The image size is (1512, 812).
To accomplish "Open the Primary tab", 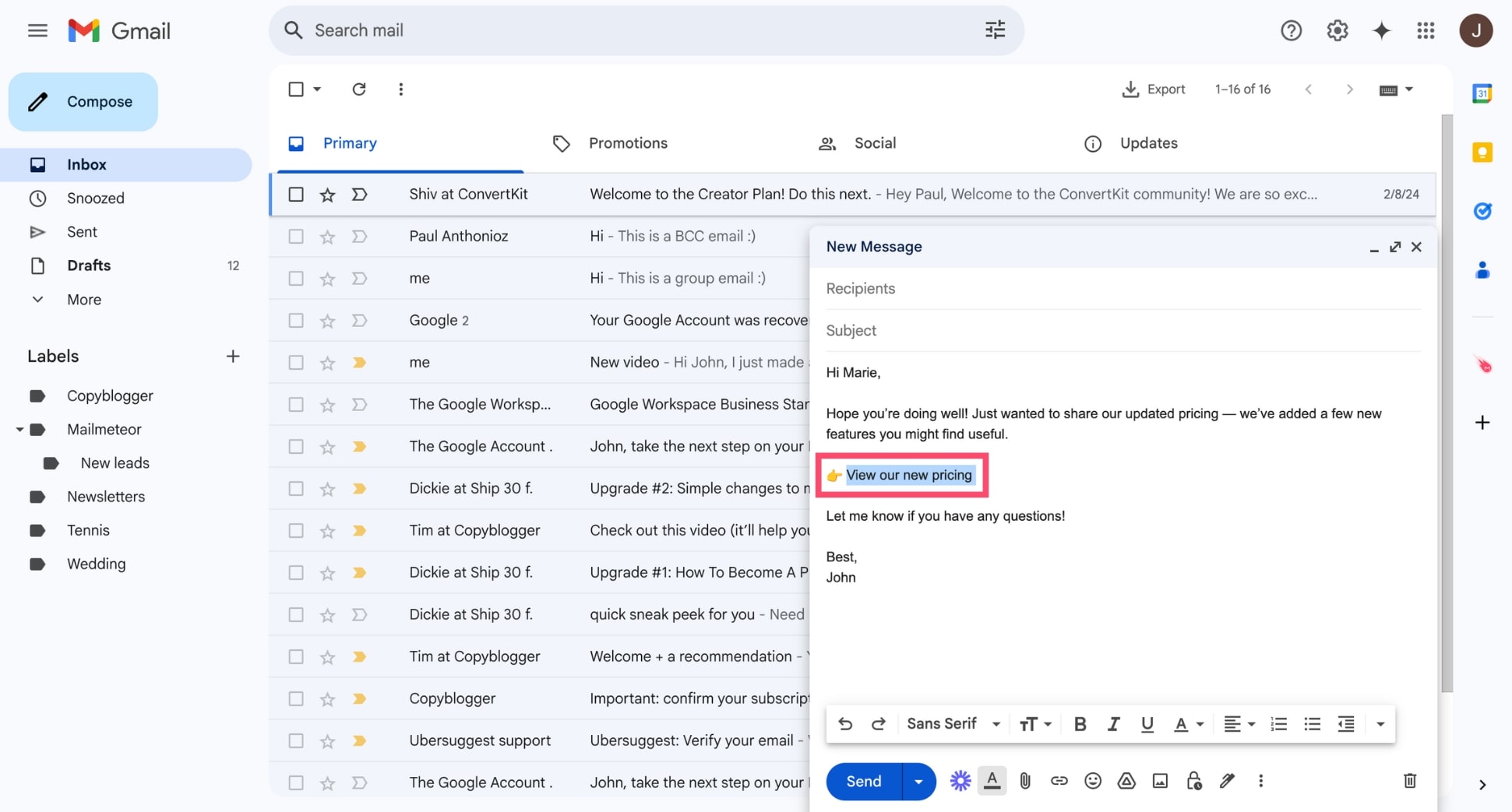I will (x=350, y=143).
